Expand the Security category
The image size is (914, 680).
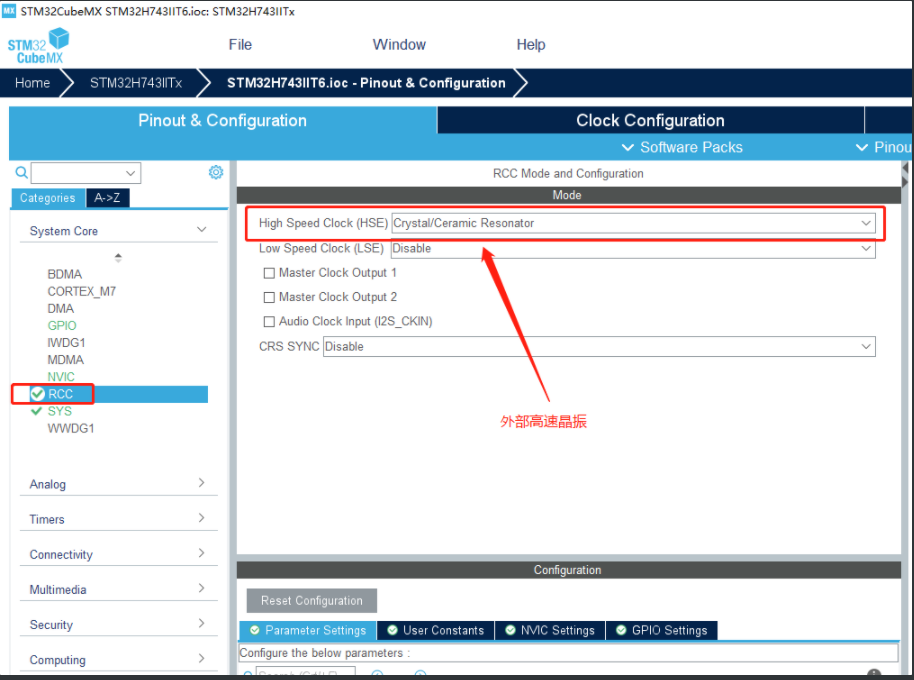[119, 624]
